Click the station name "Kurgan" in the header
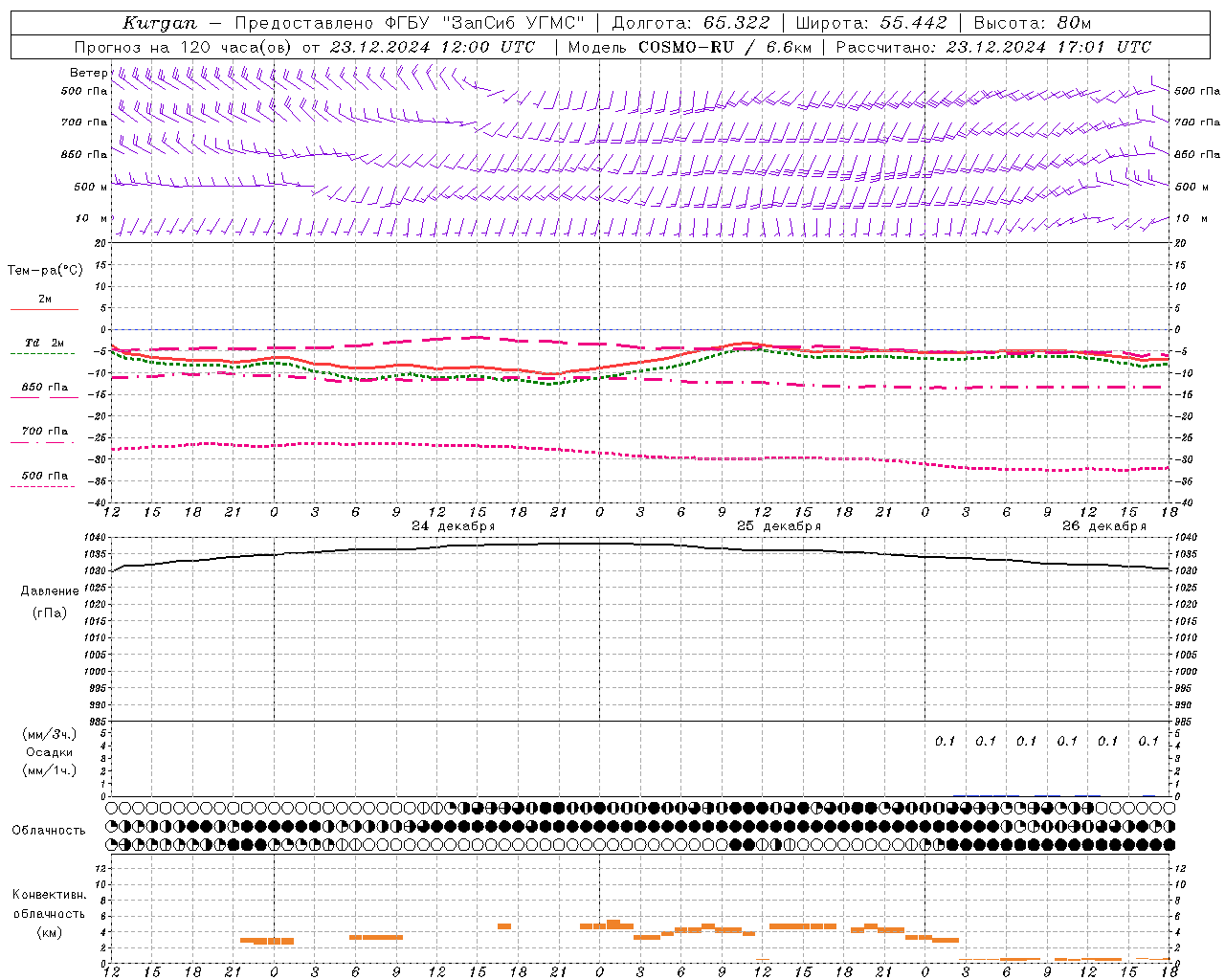Screen dimensions: 1225x980 (x=160, y=23)
